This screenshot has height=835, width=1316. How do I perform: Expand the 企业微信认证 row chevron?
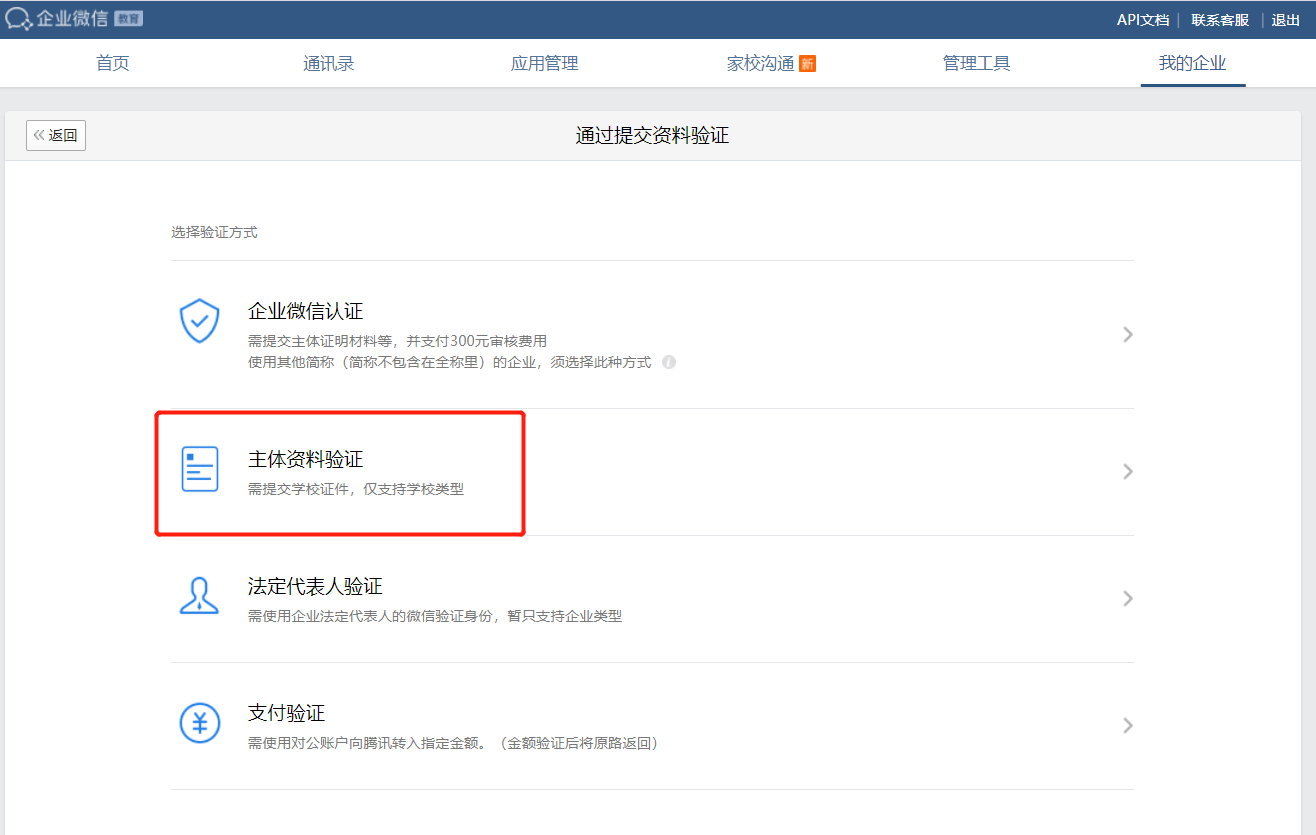1128,334
